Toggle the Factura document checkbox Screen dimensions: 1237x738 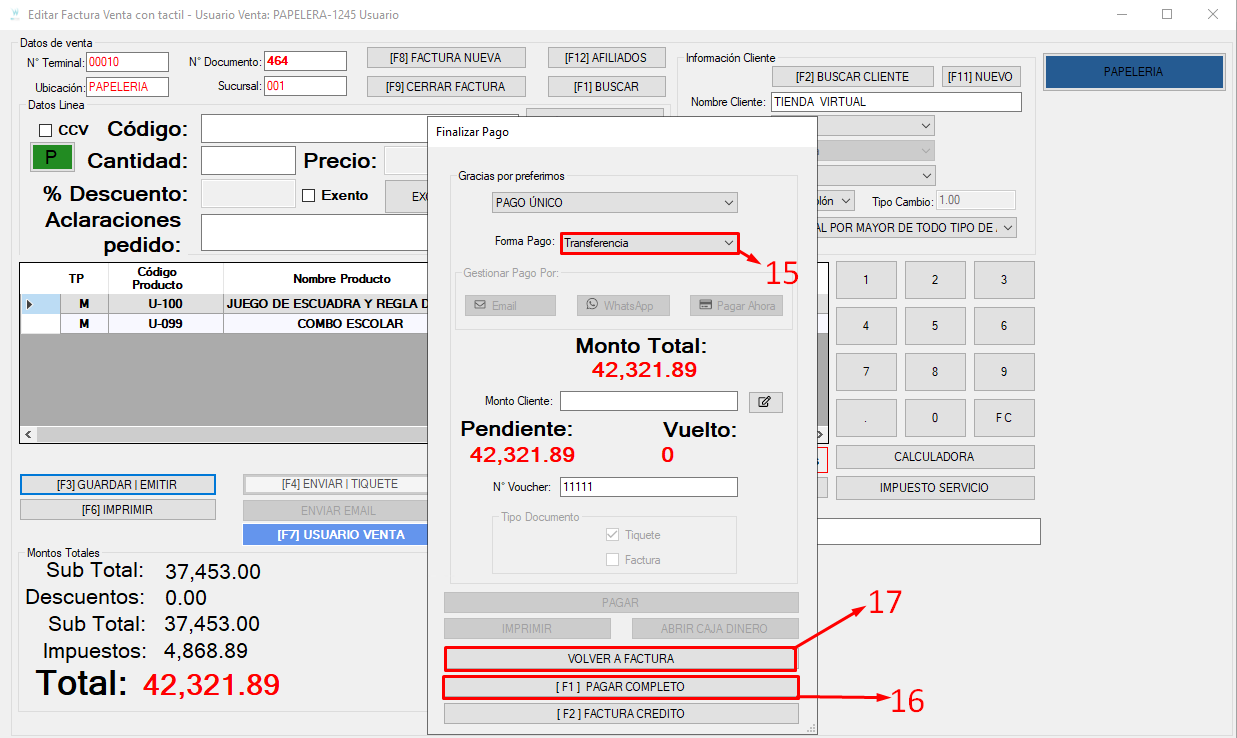(x=613, y=560)
